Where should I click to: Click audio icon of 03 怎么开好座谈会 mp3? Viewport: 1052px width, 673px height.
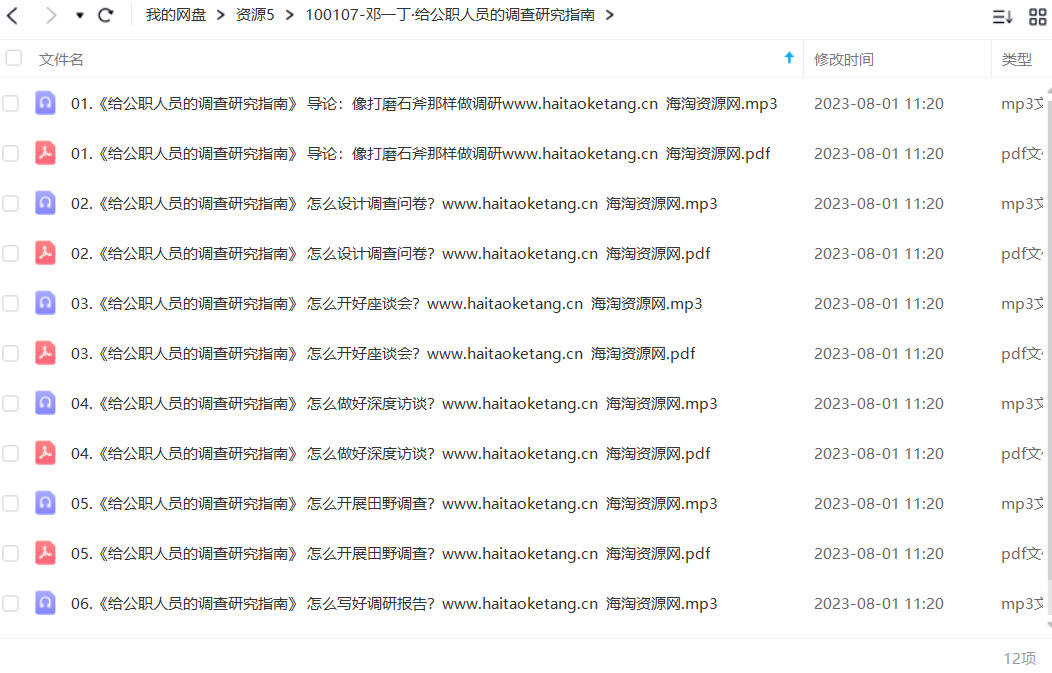(45, 303)
